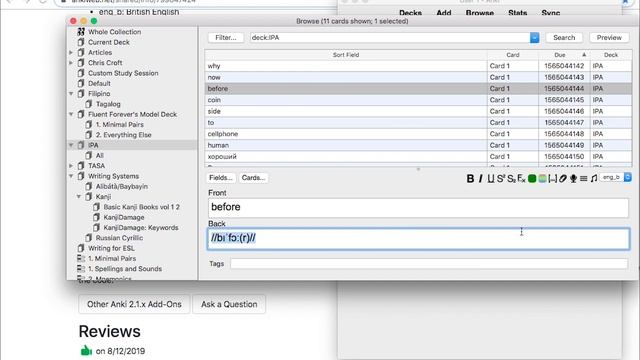640x360 pixels.
Task: Open the Fields... dialog
Action: coord(221,178)
